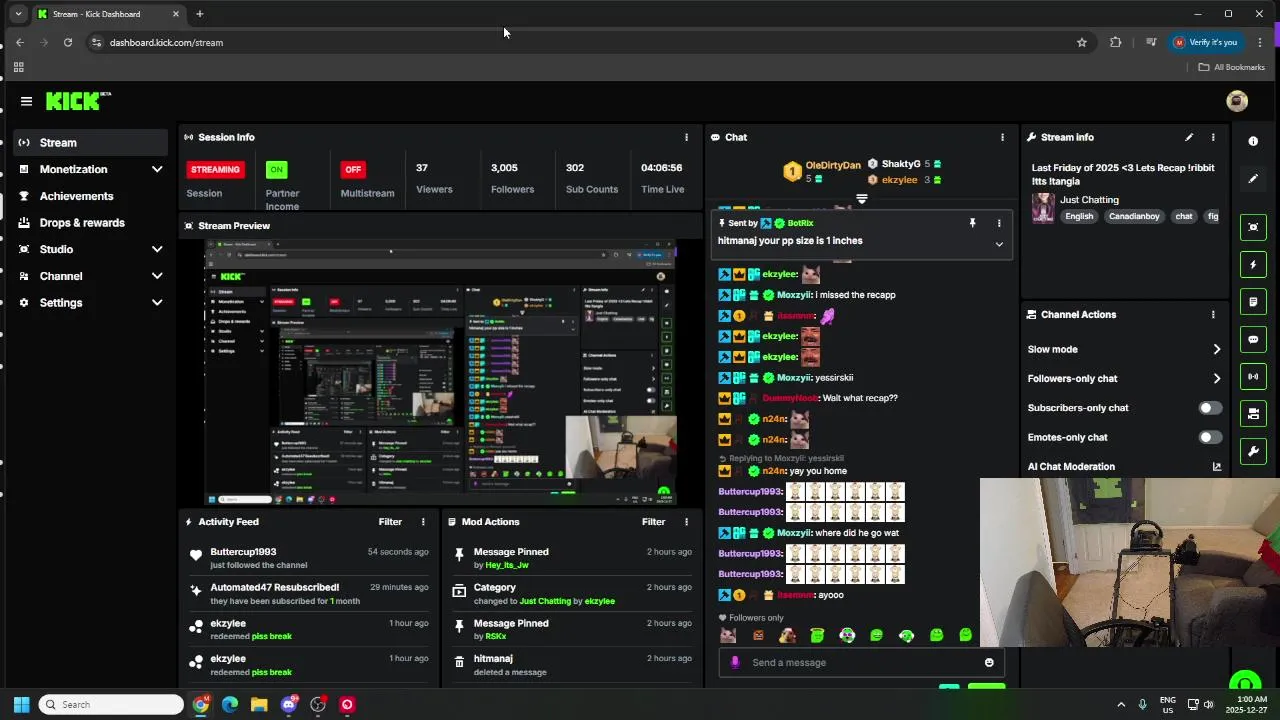Edit stream info with pencil in Stream info header

pos(1189,137)
